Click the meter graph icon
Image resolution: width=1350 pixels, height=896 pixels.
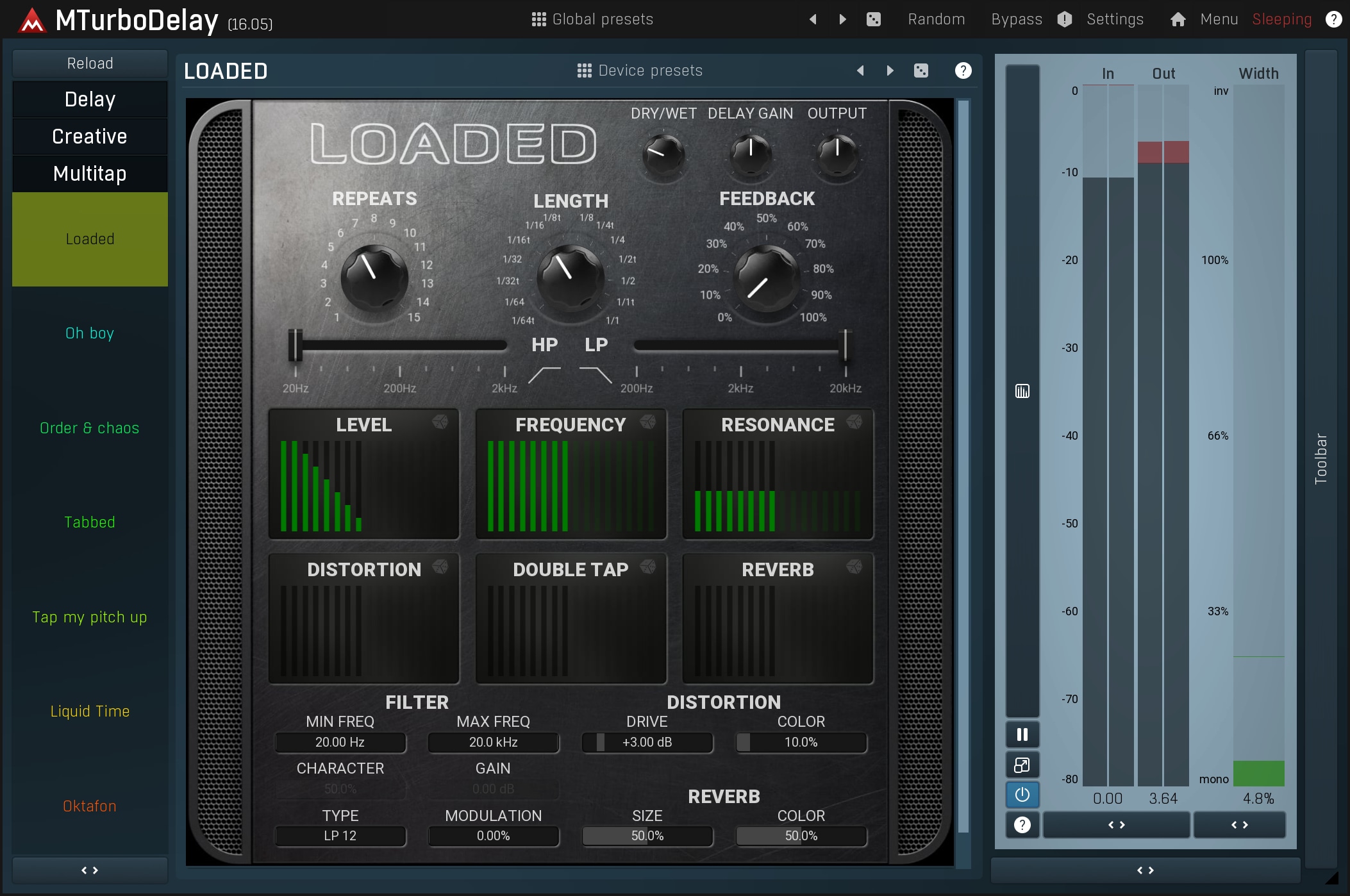pyautogui.click(x=1022, y=391)
